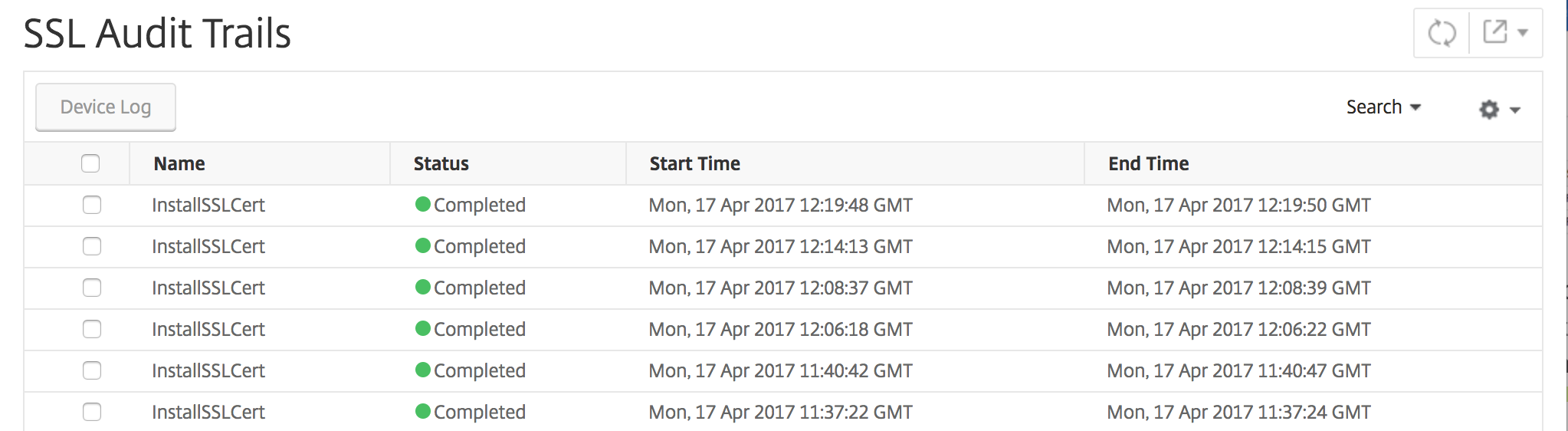This screenshot has height=431, width=1568.
Task: Click the export icon at top right
Action: pyautogui.click(x=1495, y=31)
